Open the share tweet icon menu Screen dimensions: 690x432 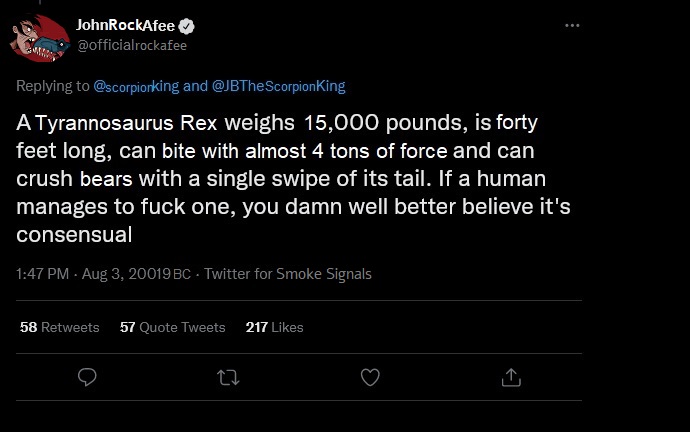[x=511, y=377]
